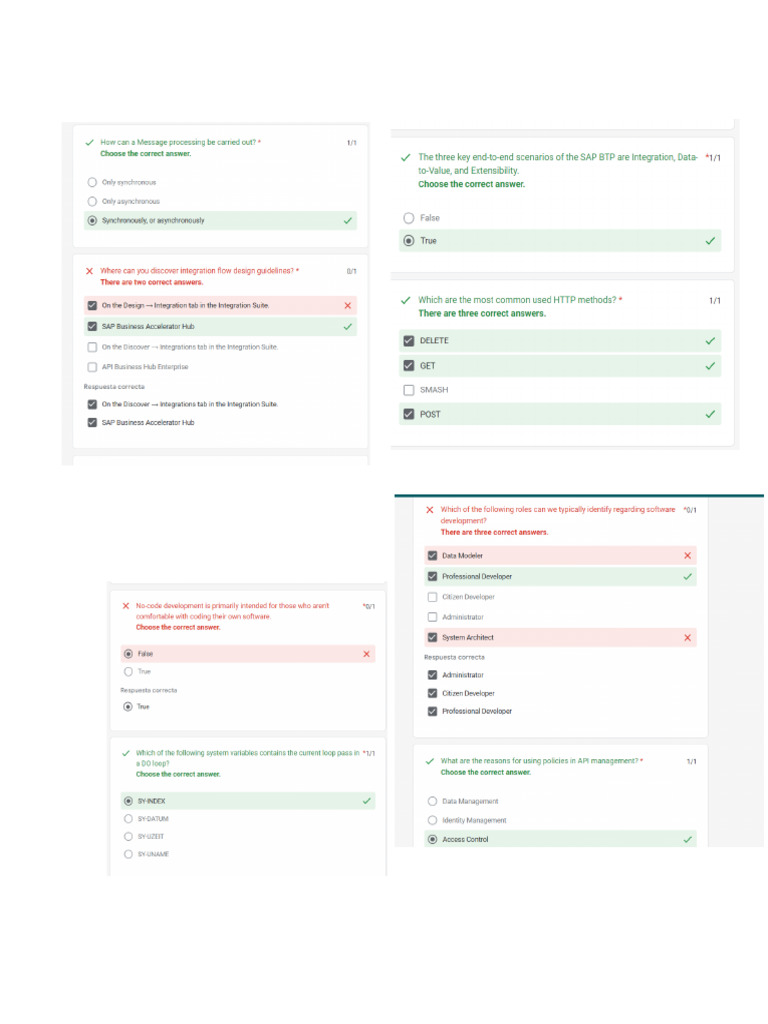The image size is (768, 1024).
Task: Choose the SY-DATUM radio option
Action: pos(128,819)
